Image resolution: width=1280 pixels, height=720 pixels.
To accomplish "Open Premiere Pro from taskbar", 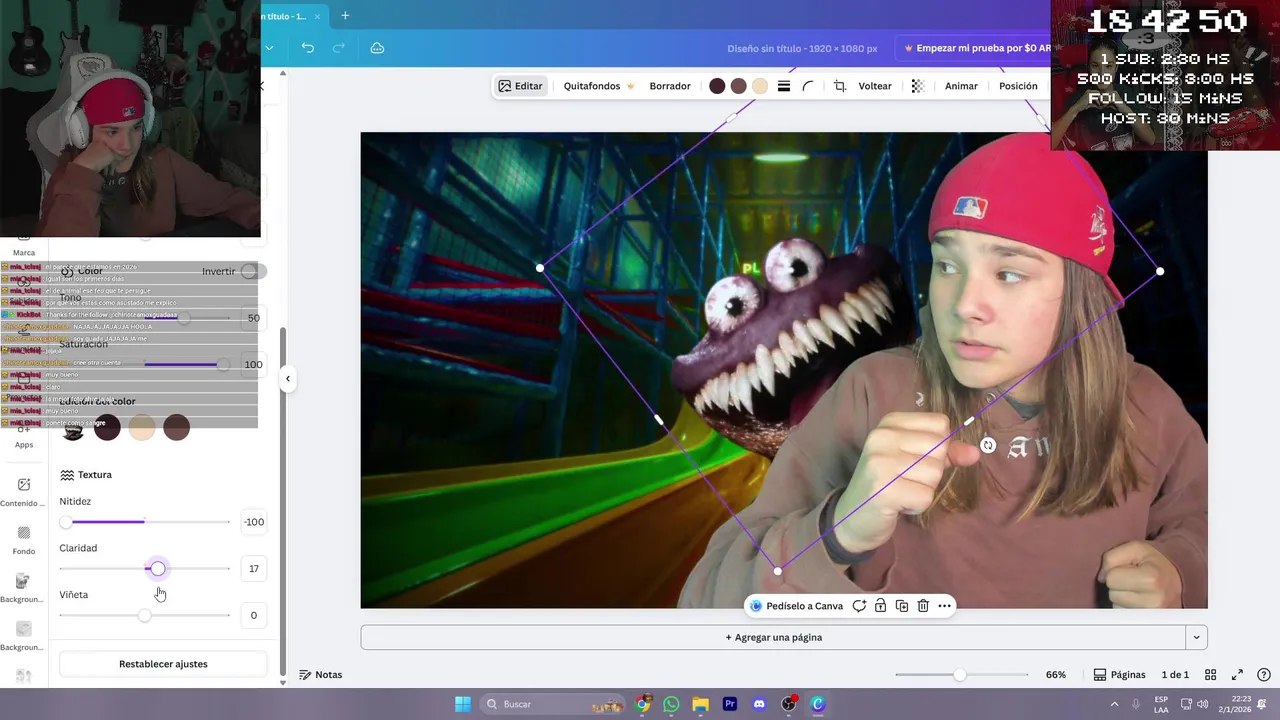I will (730, 704).
